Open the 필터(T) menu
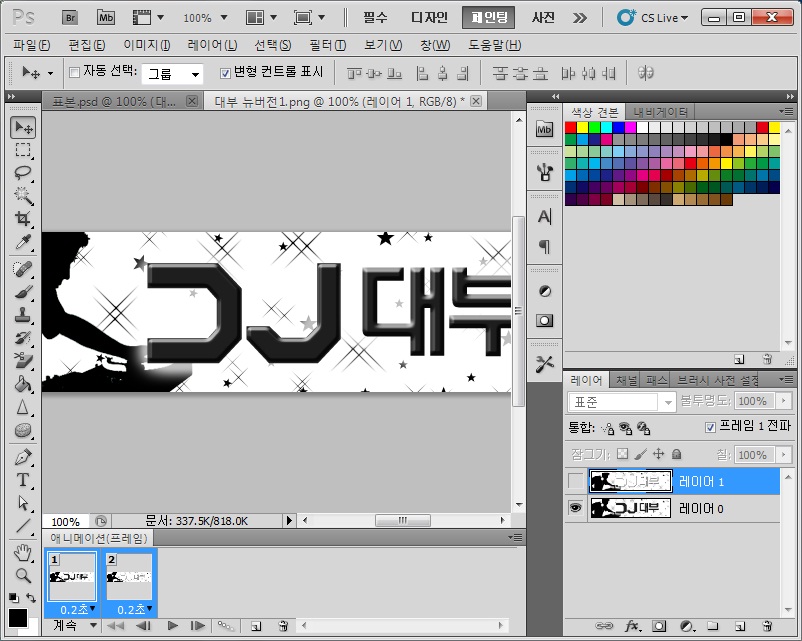 tap(327, 45)
